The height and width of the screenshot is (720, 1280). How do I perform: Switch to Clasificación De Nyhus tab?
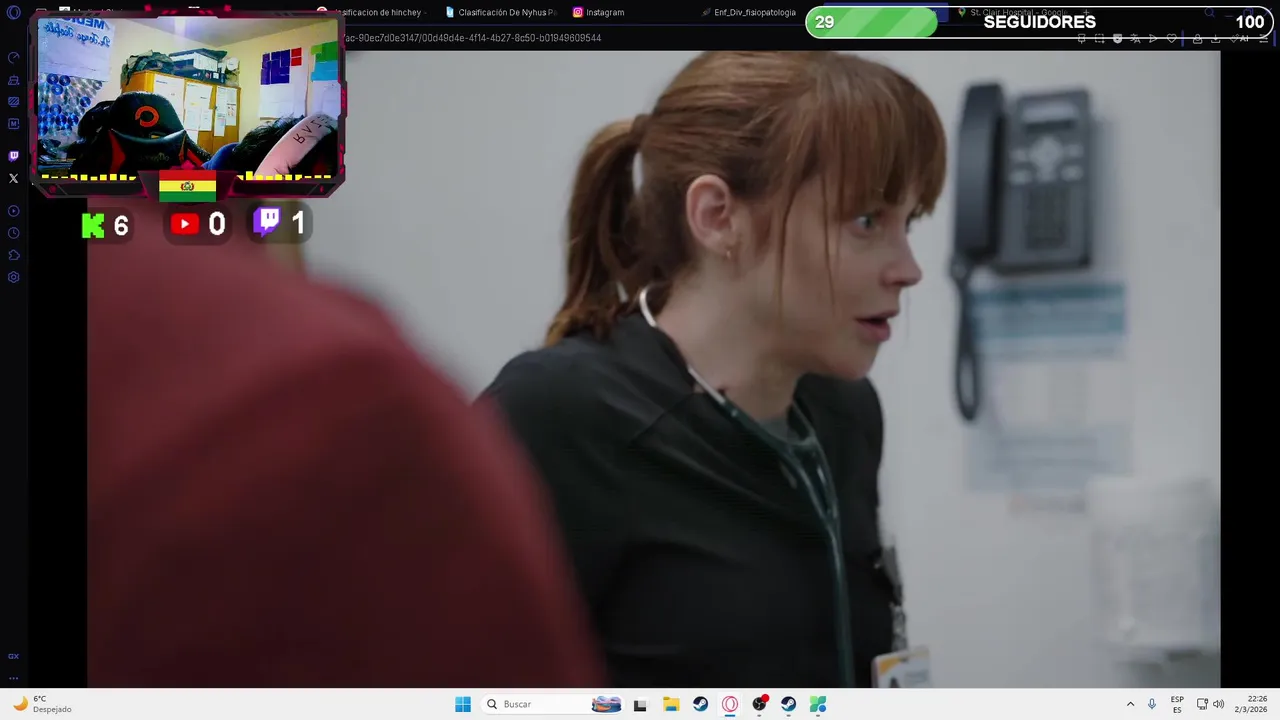point(500,12)
